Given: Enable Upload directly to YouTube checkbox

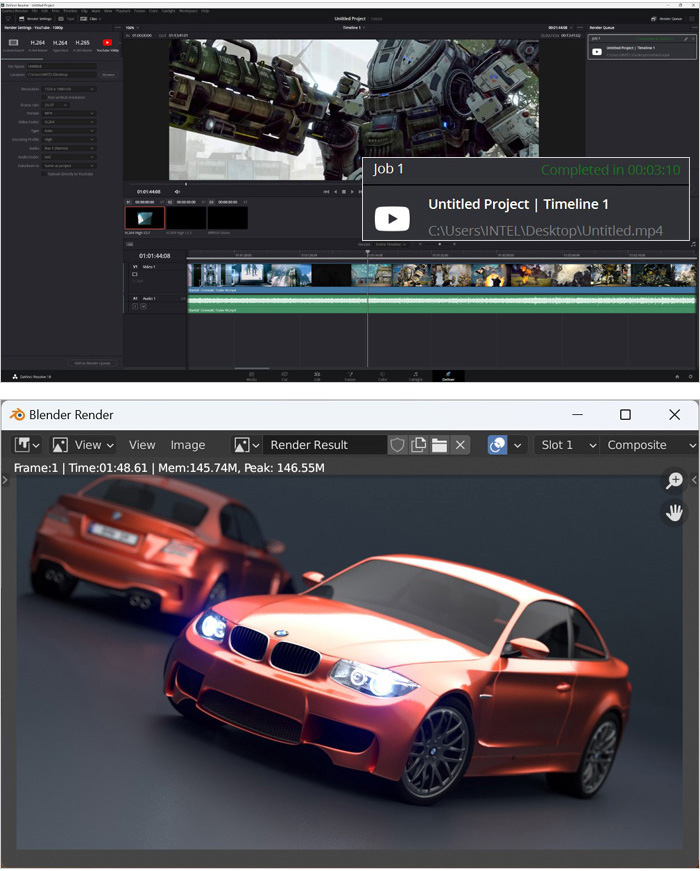Looking at the screenshot, I should [x=44, y=173].
